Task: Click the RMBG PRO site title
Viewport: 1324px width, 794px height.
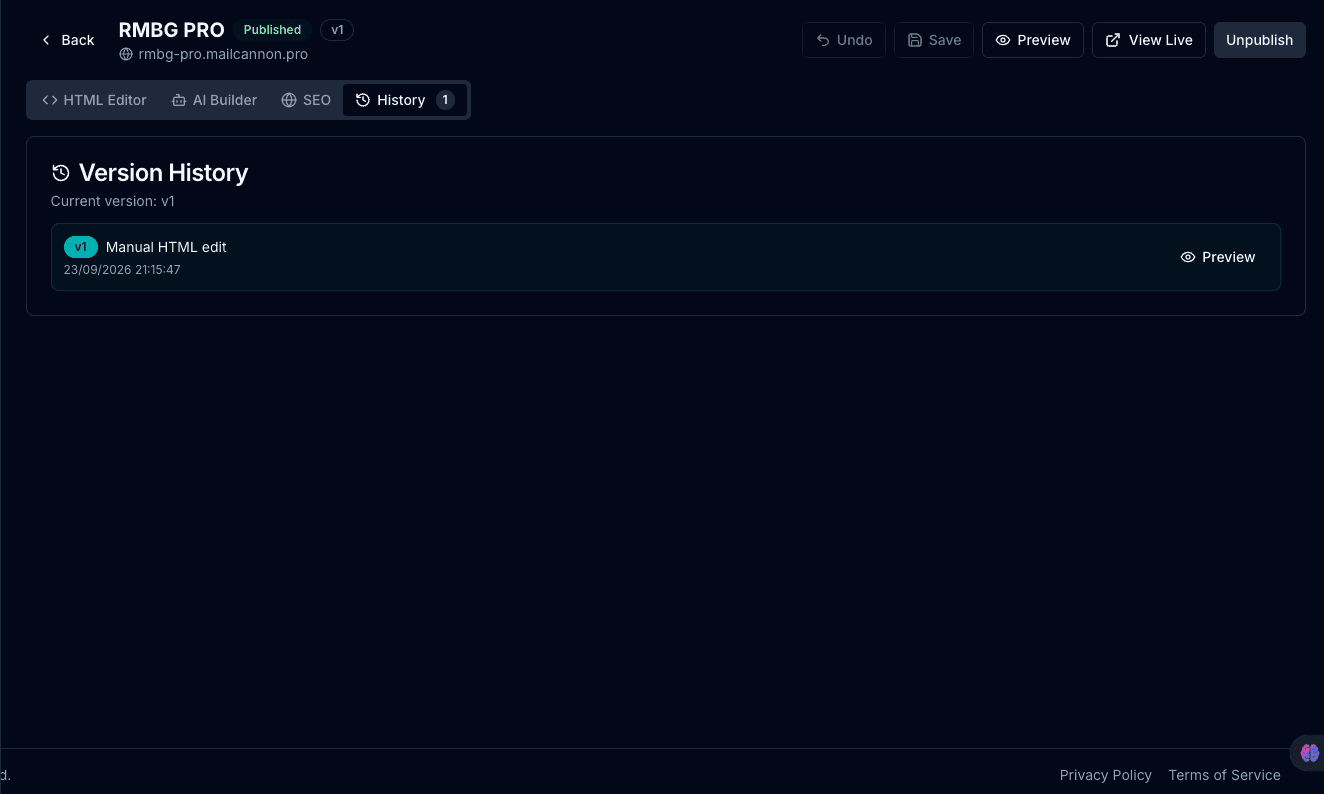Action: click(x=172, y=30)
